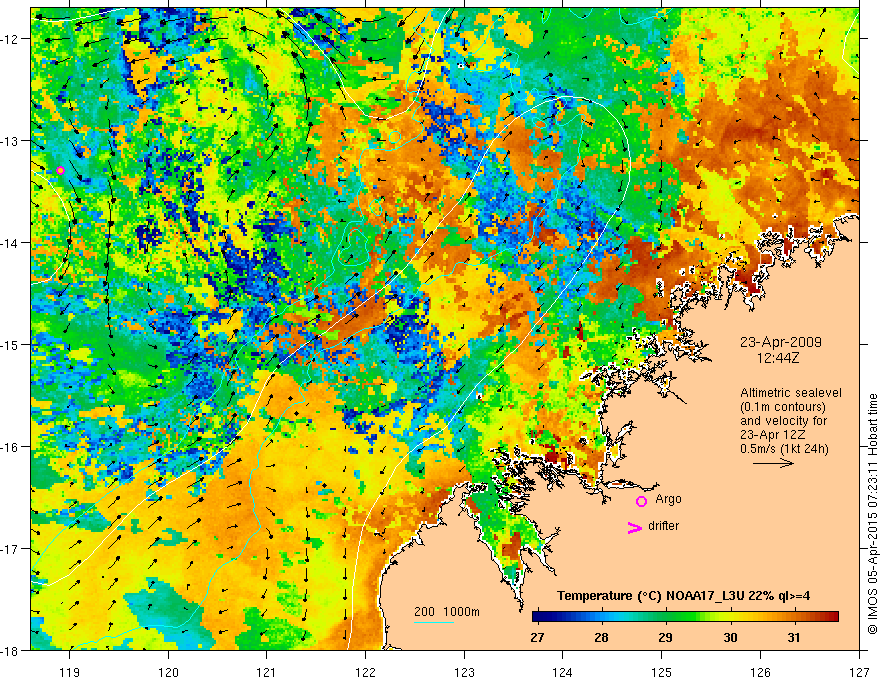Click the longitude label 123
The height and width of the screenshot is (680, 880).
pyautogui.click(x=464, y=672)
